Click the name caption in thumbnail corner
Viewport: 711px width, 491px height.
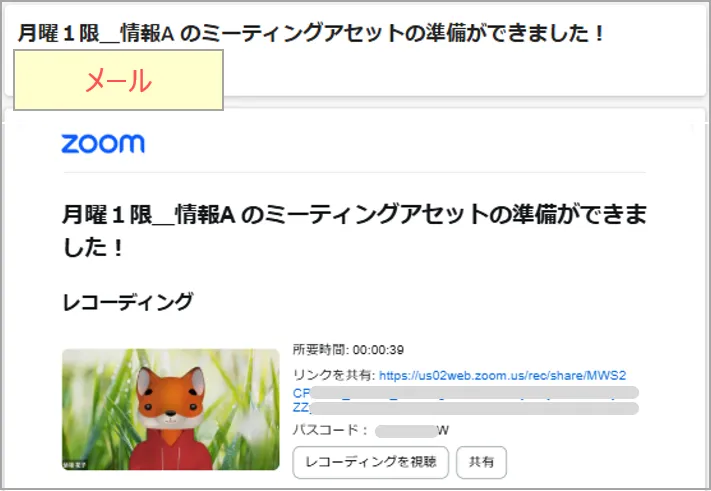coord(74,465)
